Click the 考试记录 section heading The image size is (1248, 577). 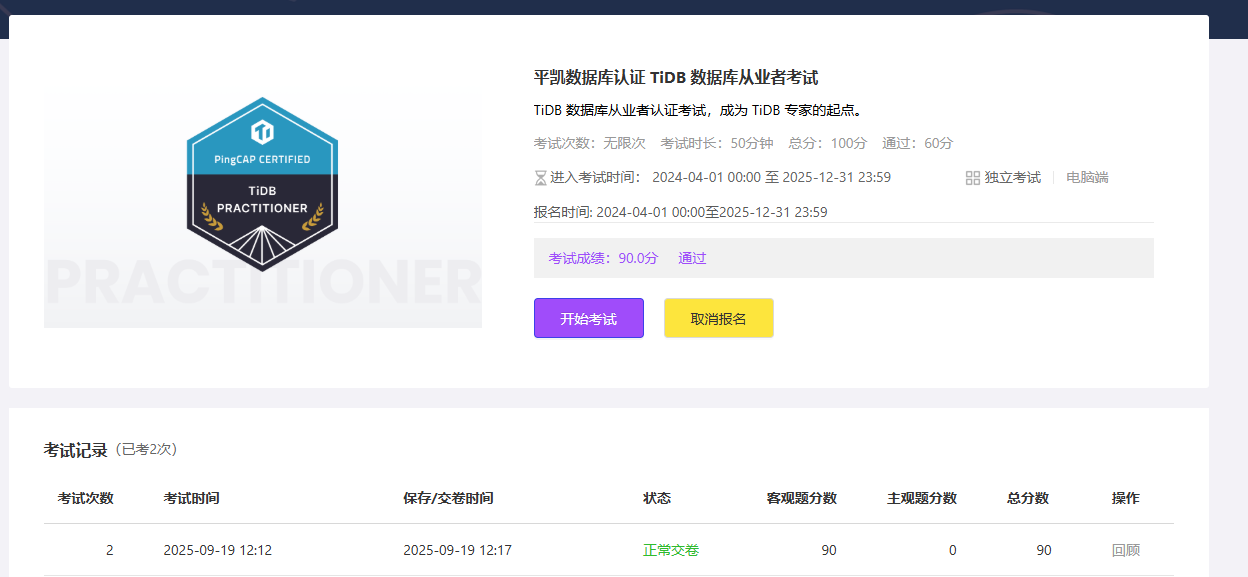tap(75, 450)
